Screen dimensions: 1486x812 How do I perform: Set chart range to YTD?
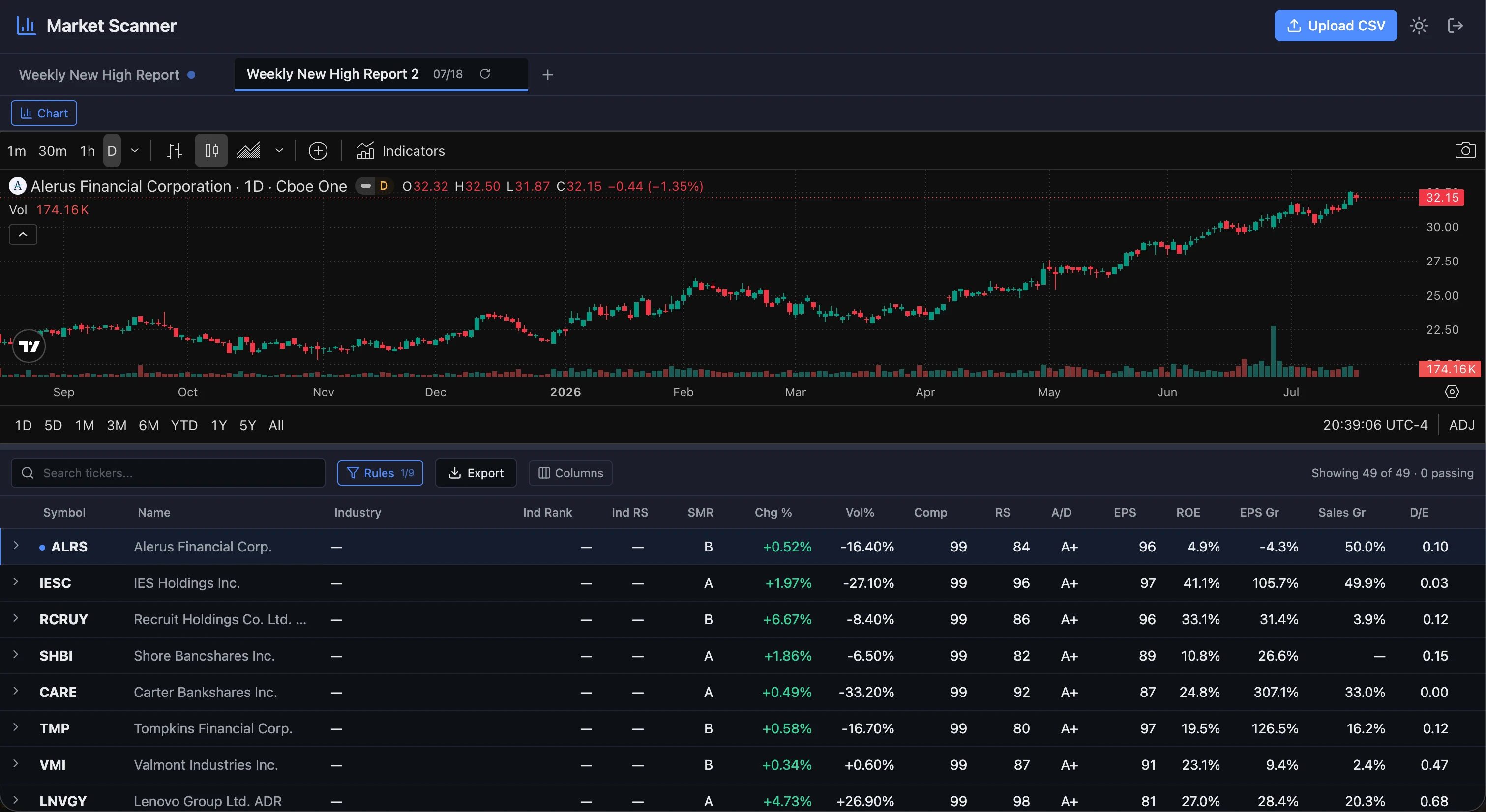[x=184, y=426]
